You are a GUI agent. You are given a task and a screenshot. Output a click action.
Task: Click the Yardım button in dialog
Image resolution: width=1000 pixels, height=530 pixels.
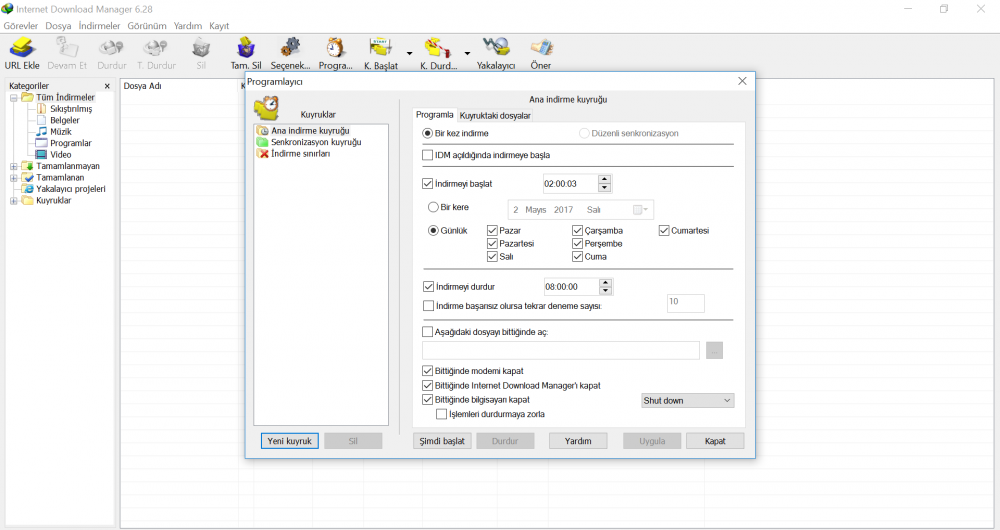click(x=578, y=441)
